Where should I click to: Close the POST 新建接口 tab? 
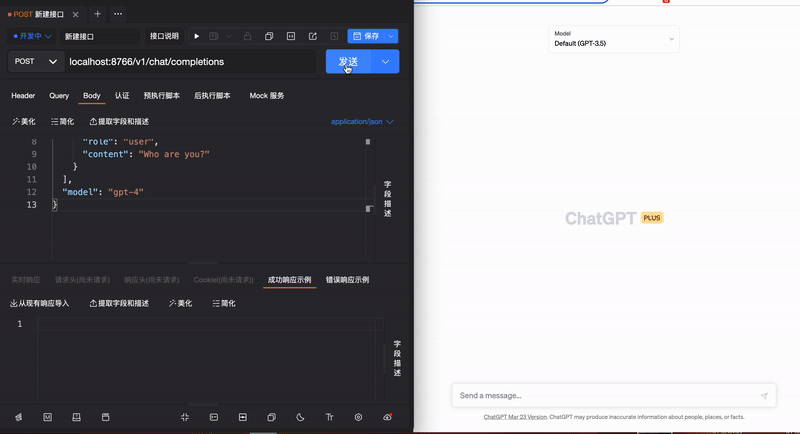76,14
